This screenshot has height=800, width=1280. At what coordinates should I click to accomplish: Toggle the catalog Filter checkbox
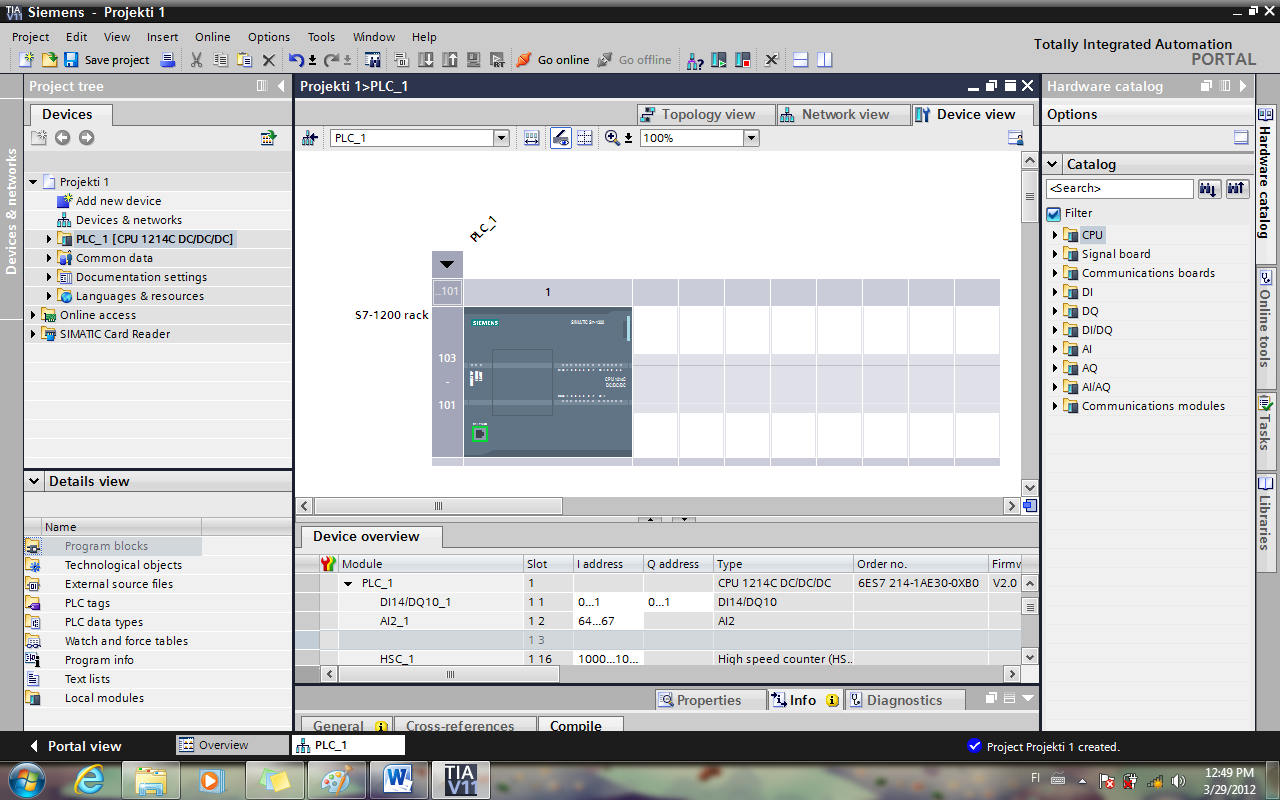tap(1053, 213)
